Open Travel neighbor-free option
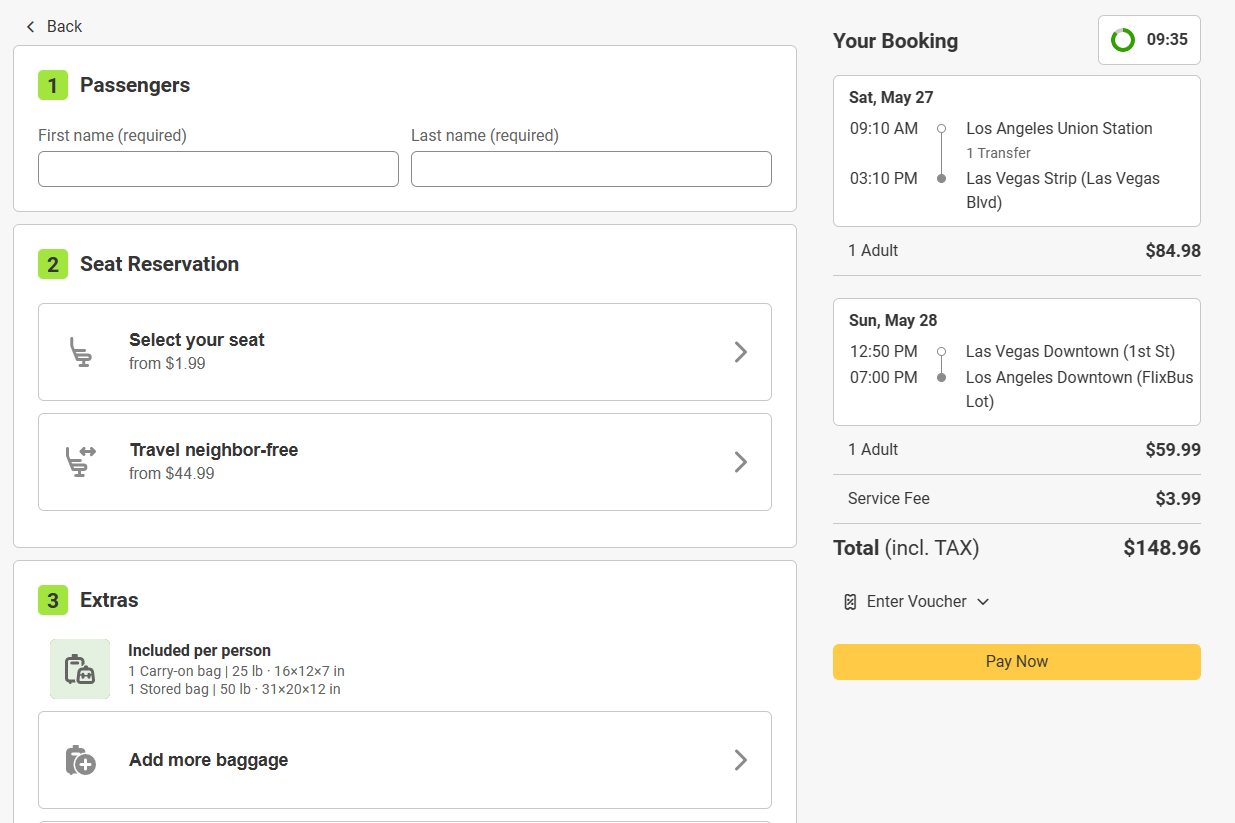The image size is (1235, 823). coord(405,462)
